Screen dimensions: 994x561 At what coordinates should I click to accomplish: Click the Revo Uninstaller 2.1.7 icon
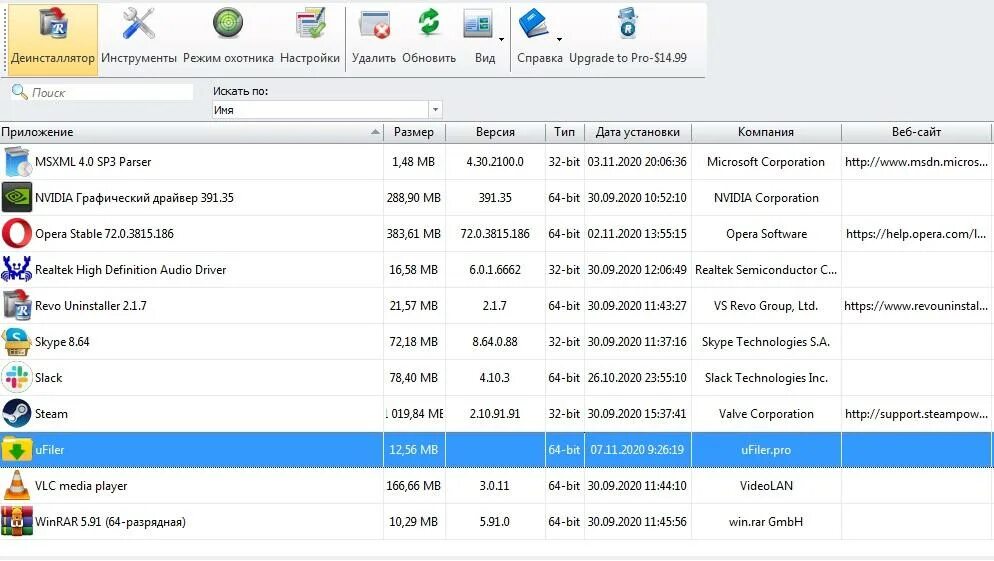pyautogui.click(x=17, y=306)
